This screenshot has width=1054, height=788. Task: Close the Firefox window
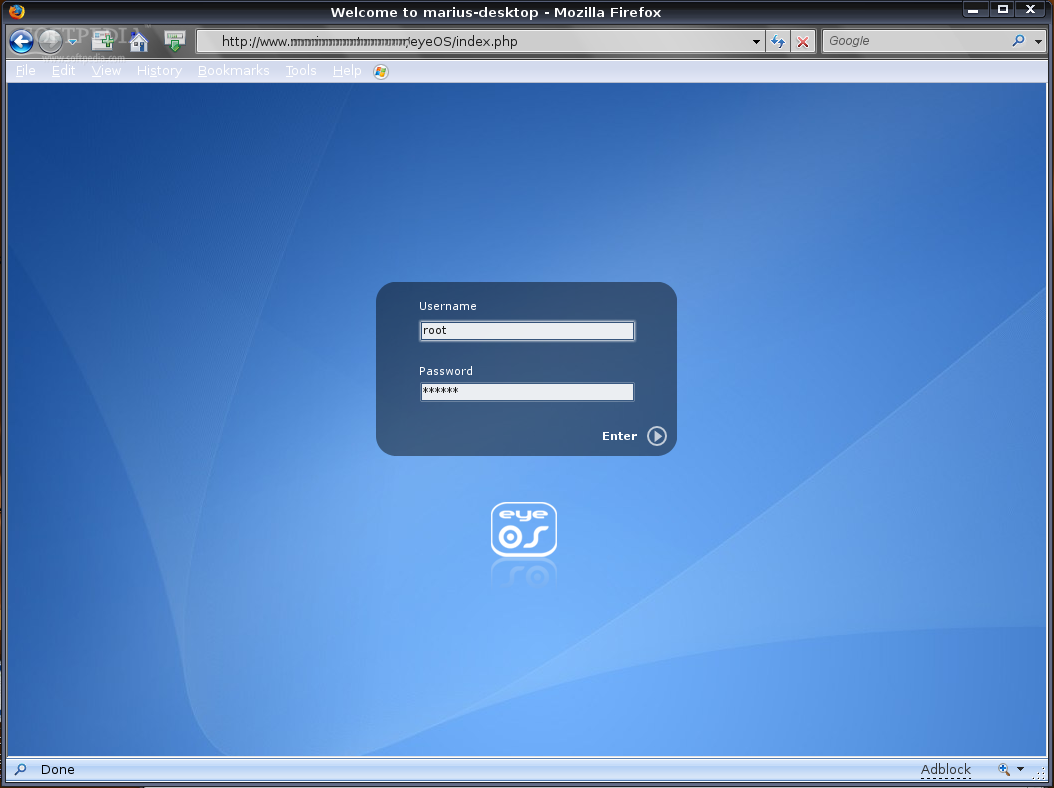point(1031,9)
